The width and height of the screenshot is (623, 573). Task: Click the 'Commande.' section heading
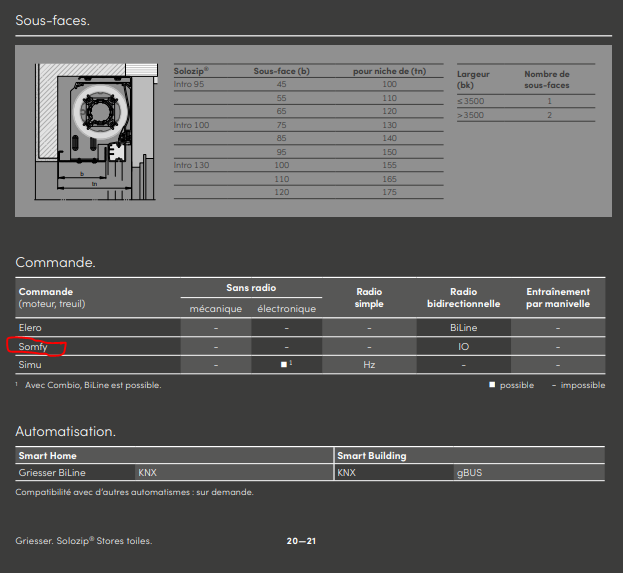55,262
